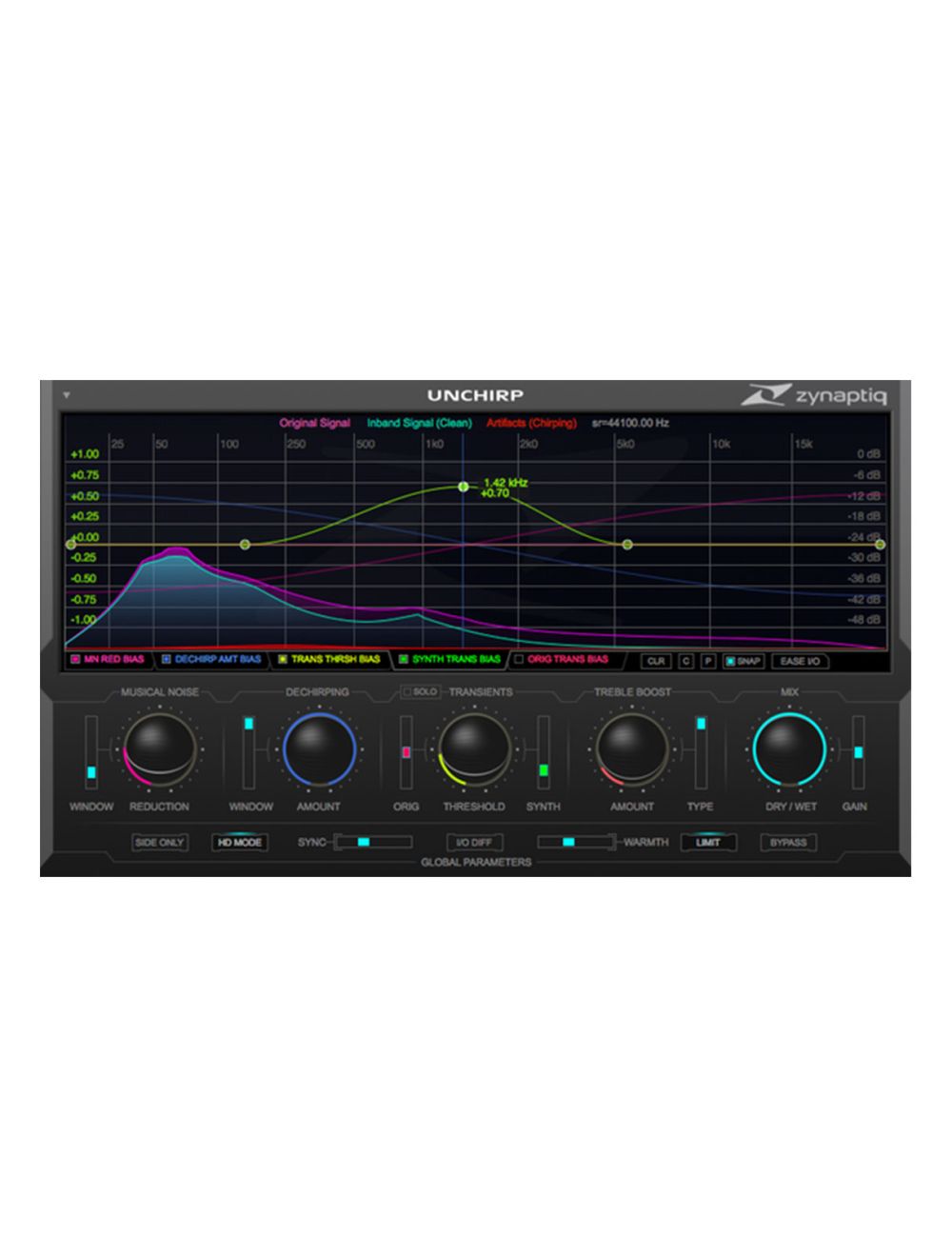Enable the SIDE ONLY button
This screenshot has height=1257, width=952.
click(159, 843)
